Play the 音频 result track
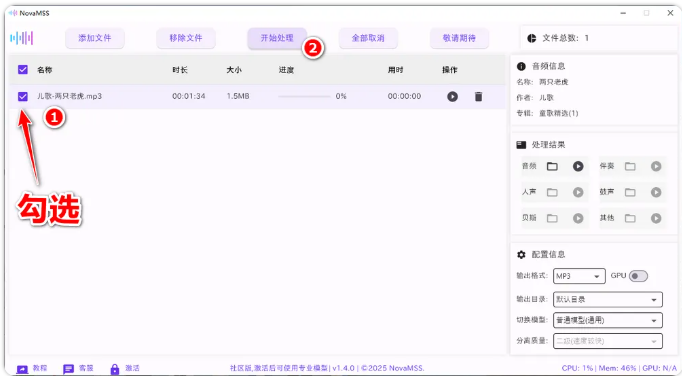Image resolution: width=682 pixels, height=376 pixels. (578, 166)
